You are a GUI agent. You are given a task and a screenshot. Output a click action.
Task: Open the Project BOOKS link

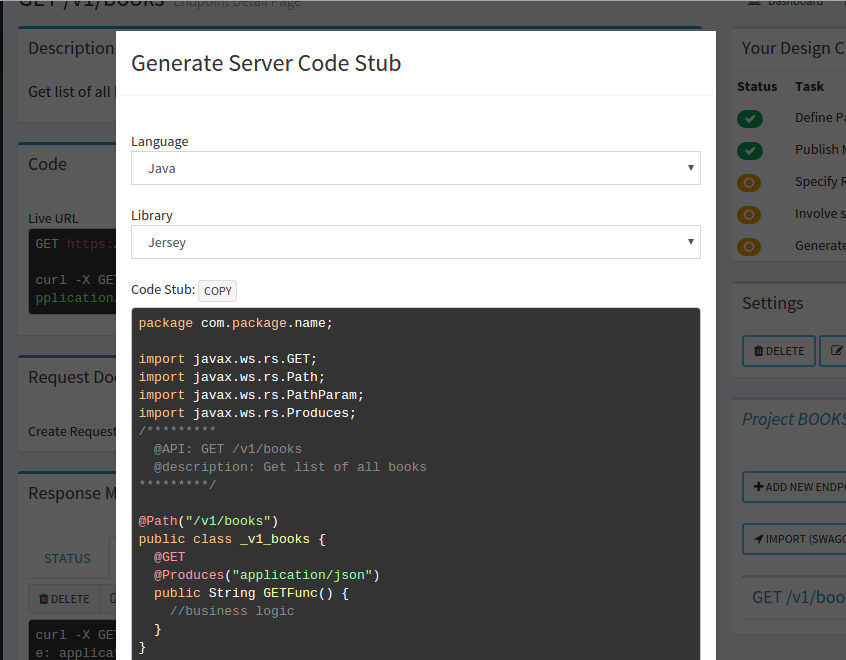coord(794,419)
